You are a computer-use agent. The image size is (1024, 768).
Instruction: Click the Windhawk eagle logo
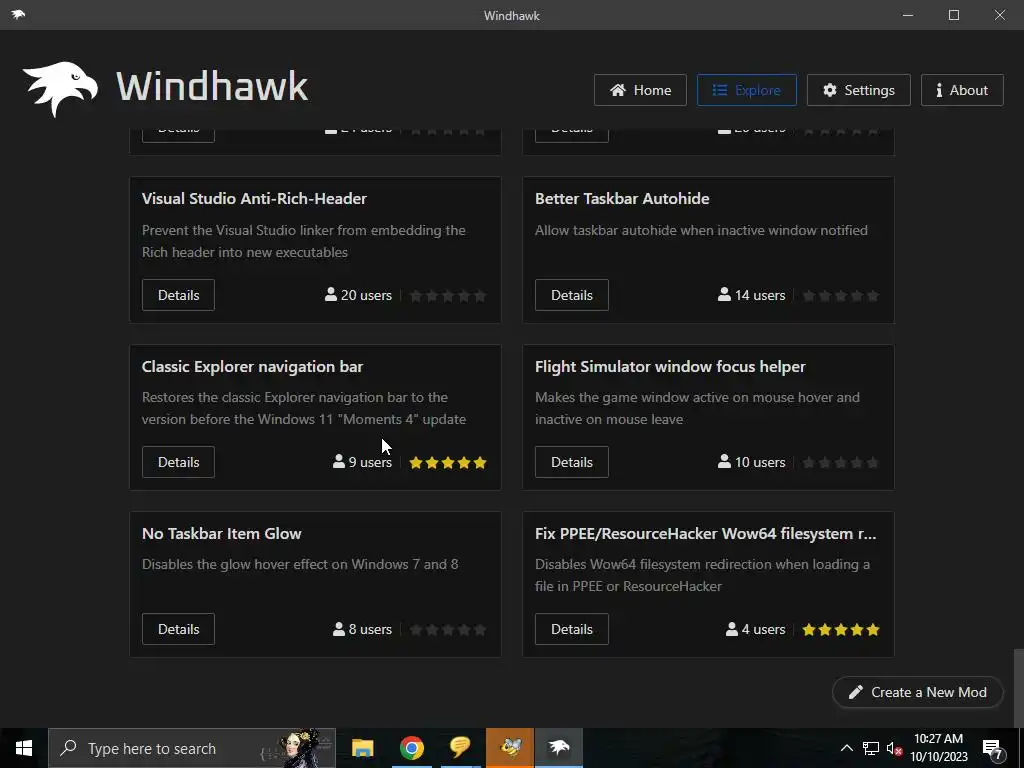(60, 88)
